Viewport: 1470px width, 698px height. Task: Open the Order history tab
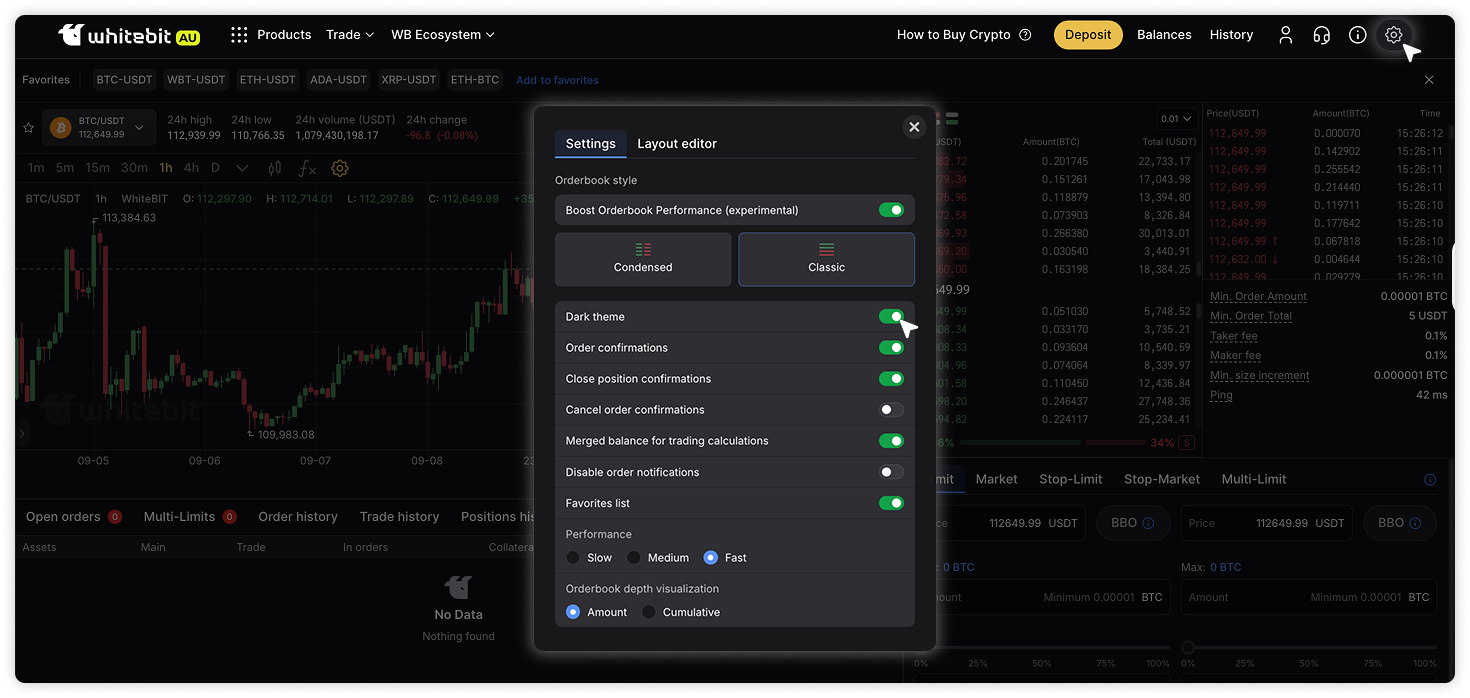point(298,517)
